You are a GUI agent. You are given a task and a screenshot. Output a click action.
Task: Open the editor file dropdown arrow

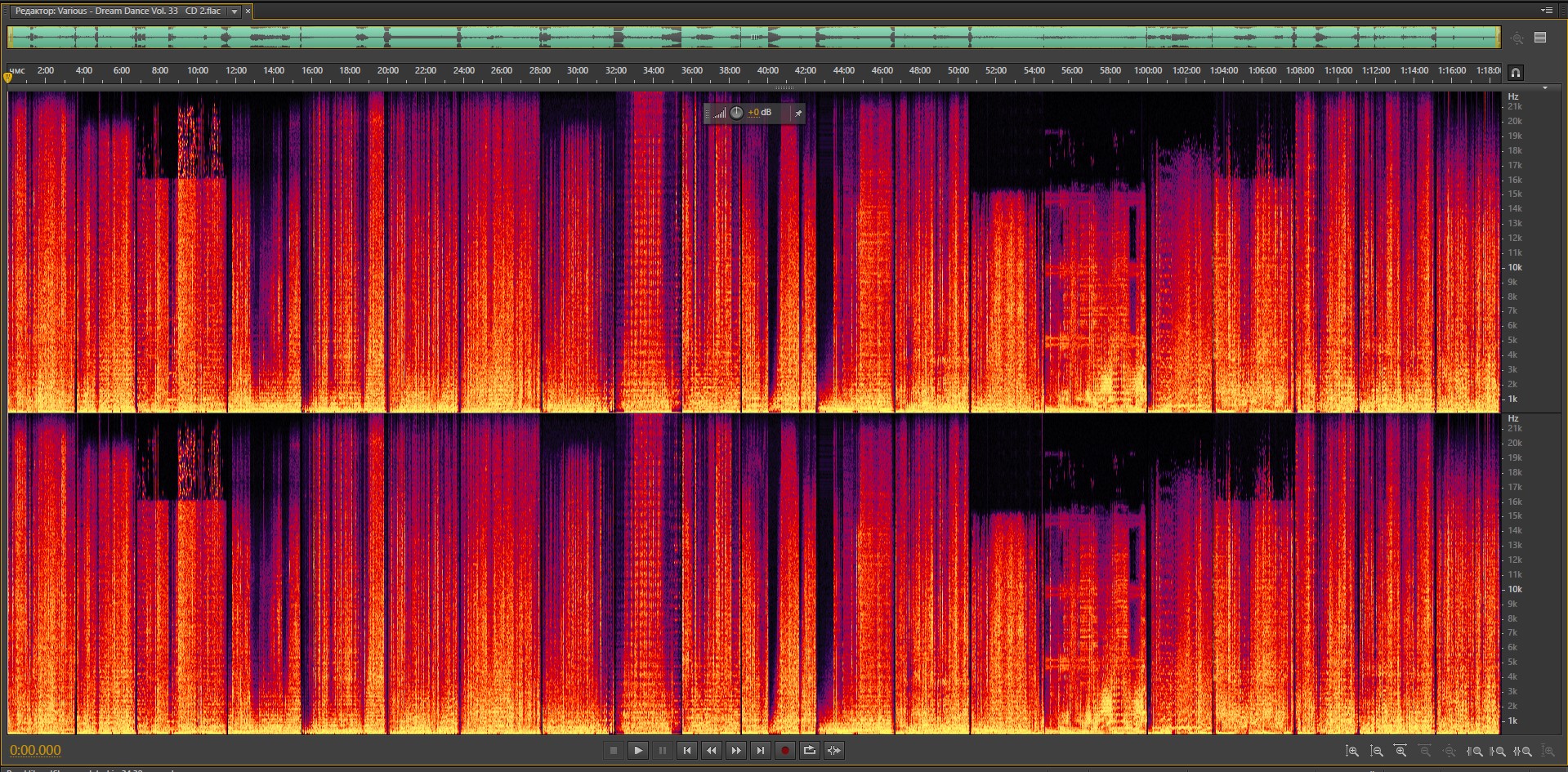coord(235,11)
